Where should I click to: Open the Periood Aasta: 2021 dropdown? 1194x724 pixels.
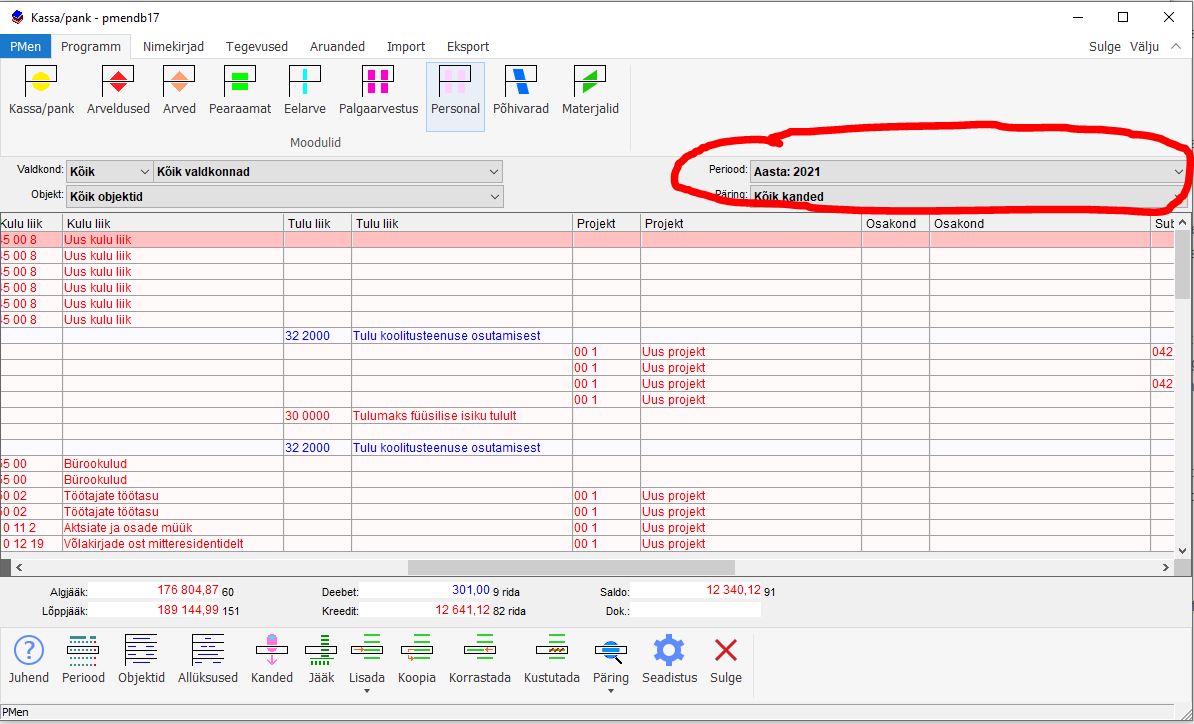[x=969, y=172]
